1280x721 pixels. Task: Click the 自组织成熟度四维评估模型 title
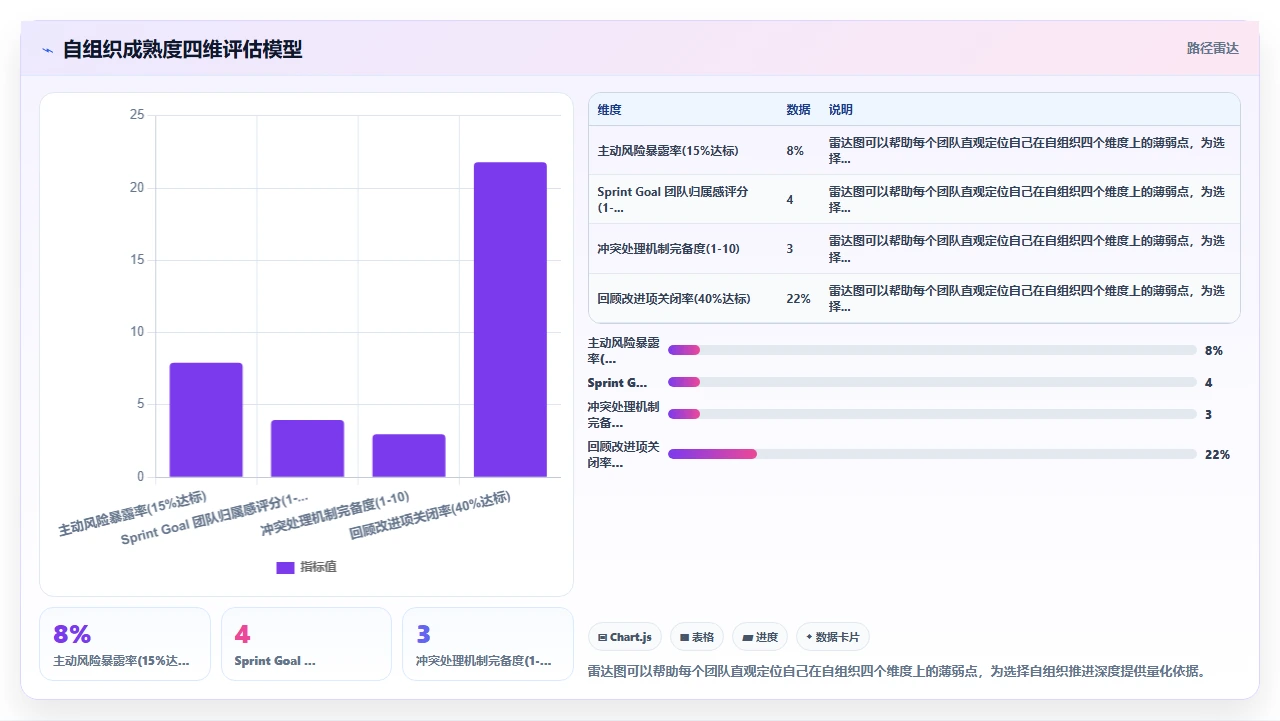coord(182,49)
